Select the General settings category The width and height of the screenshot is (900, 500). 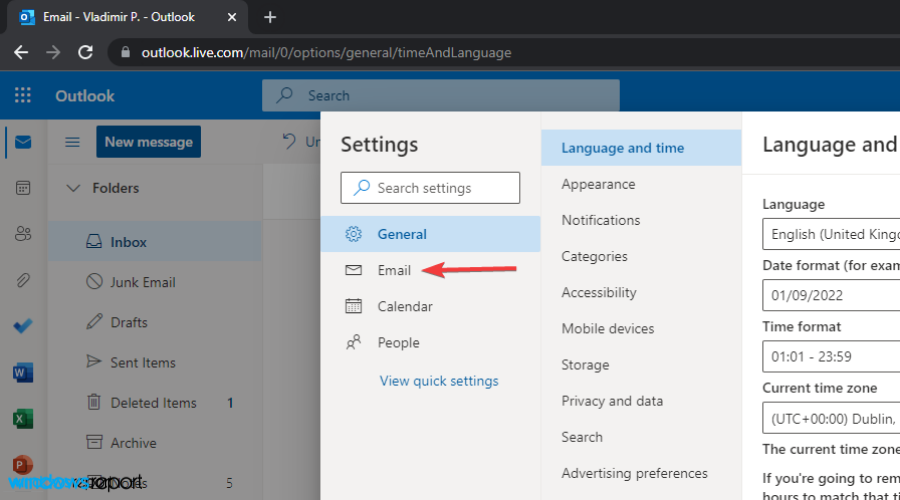coord(430,234)
